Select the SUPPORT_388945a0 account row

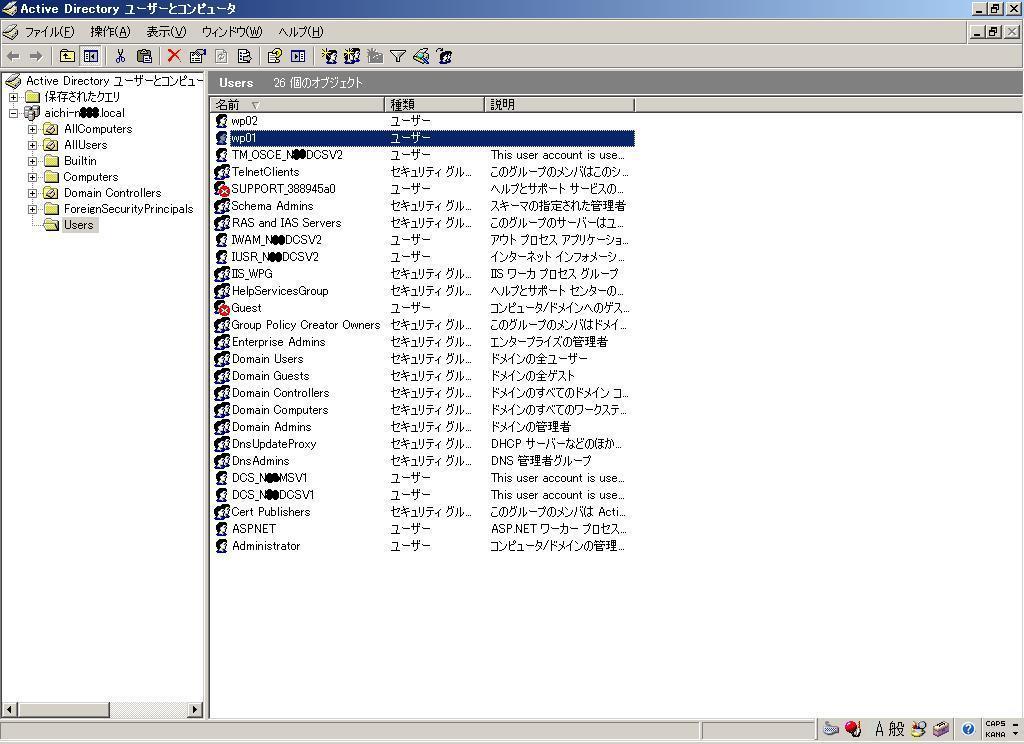pos(423,189)
